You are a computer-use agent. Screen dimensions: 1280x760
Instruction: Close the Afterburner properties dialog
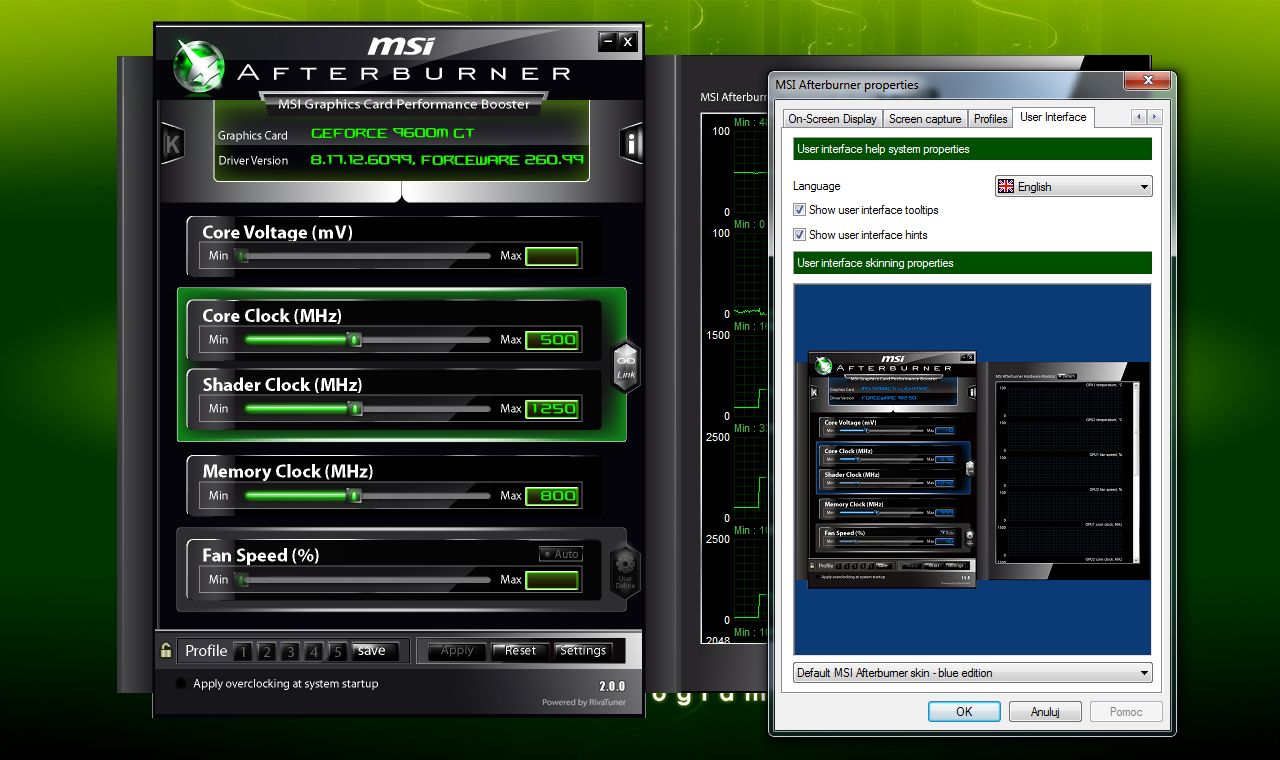pos(1147,81)
